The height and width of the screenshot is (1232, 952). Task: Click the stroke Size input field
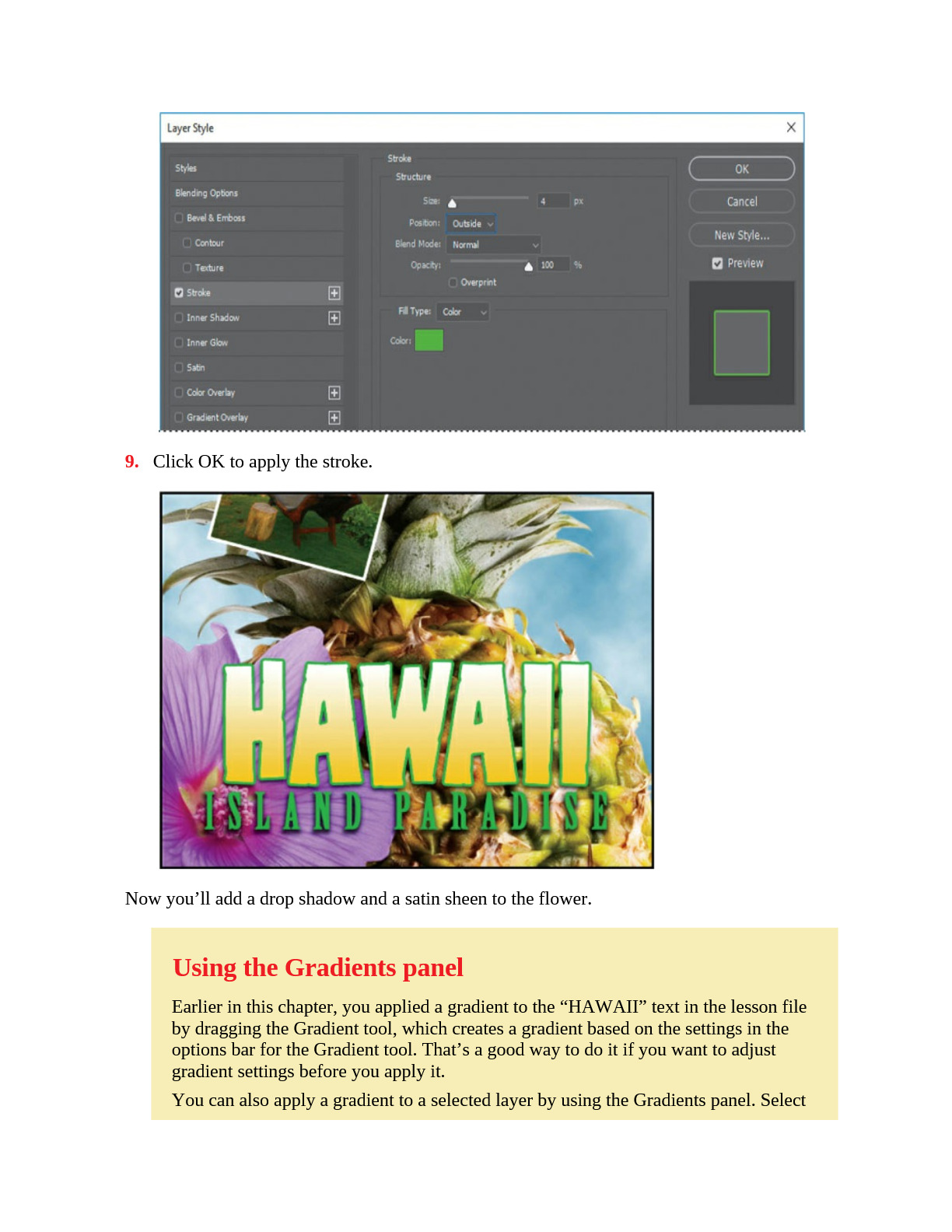pos(552,201)
